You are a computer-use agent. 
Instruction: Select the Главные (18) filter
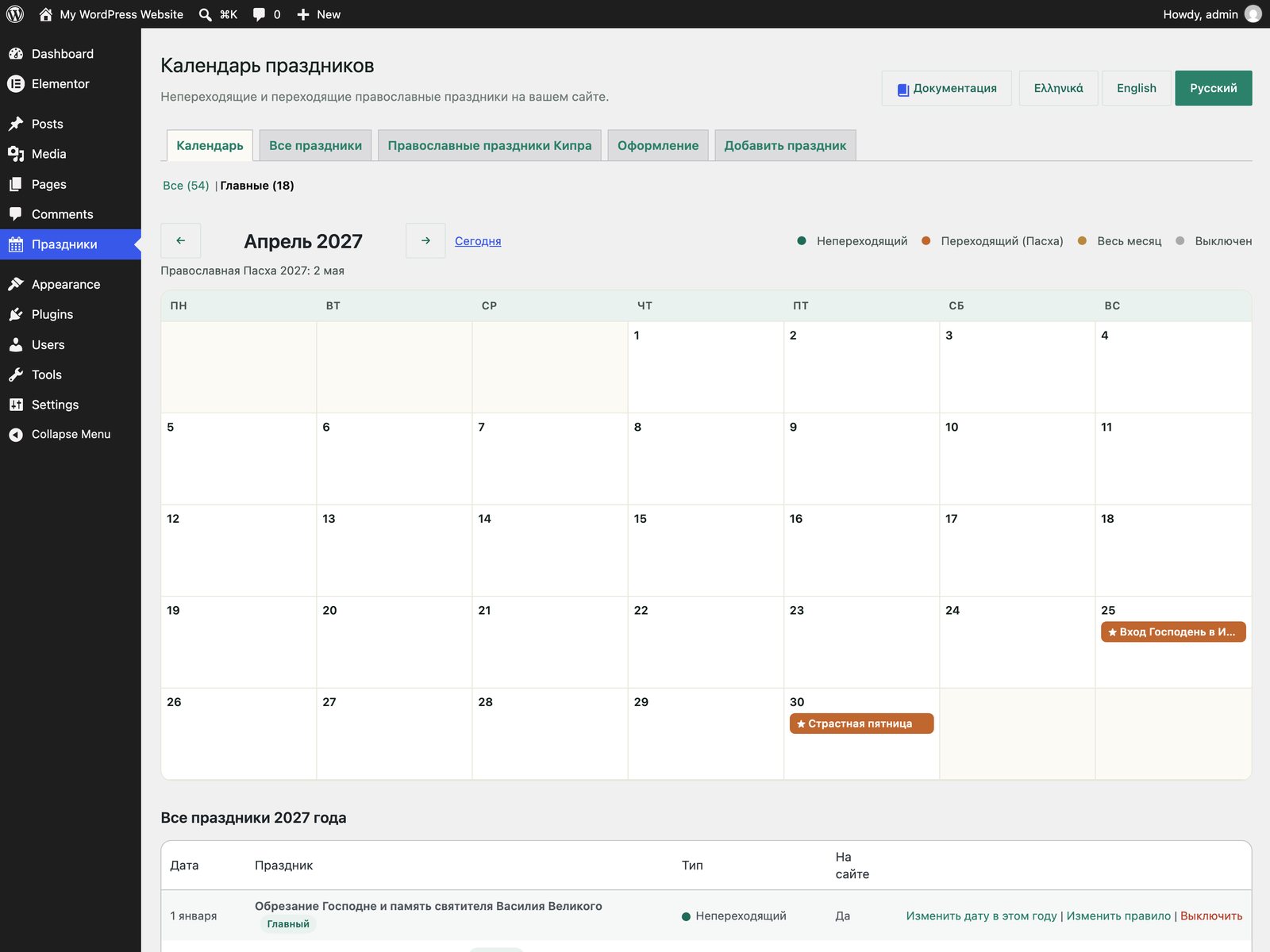tap(257, 186)
